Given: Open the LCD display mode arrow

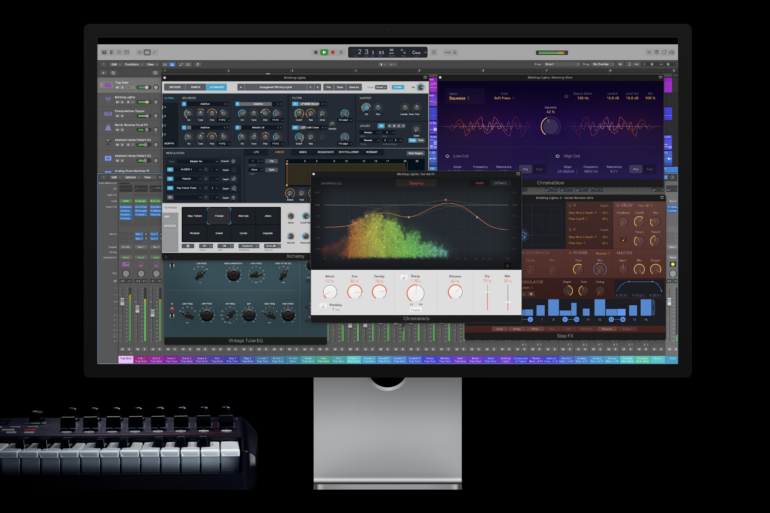Looking at the screenshot, I should coord(426,52).
